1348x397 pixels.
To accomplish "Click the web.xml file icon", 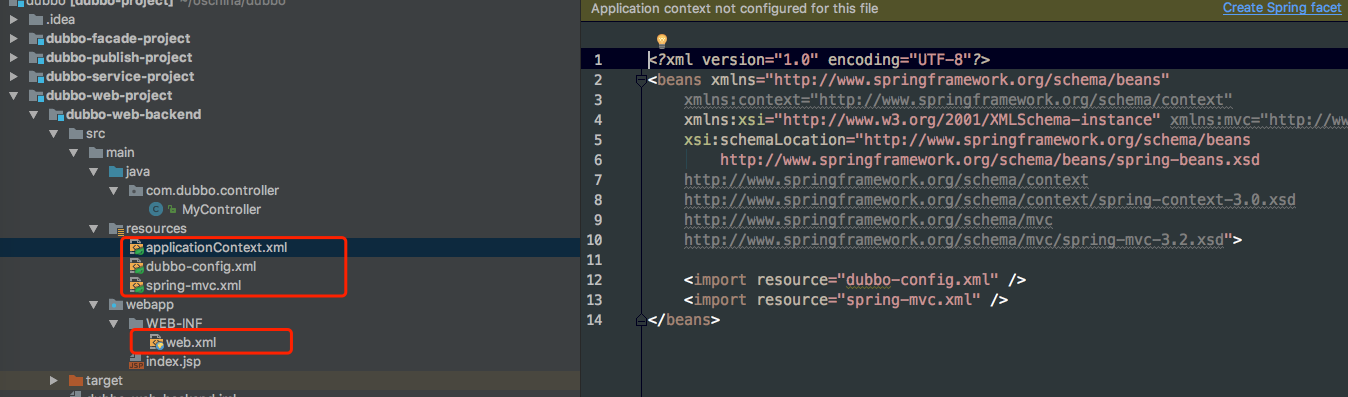I will pyautogui.click(x=156, y=343).
